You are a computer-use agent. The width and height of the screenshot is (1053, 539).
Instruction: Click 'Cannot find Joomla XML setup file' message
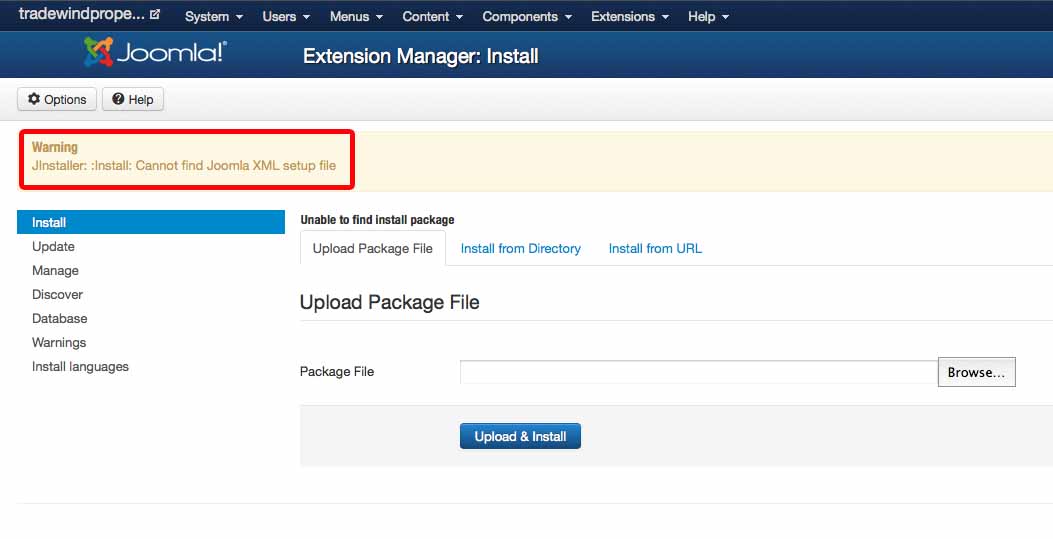236,166
